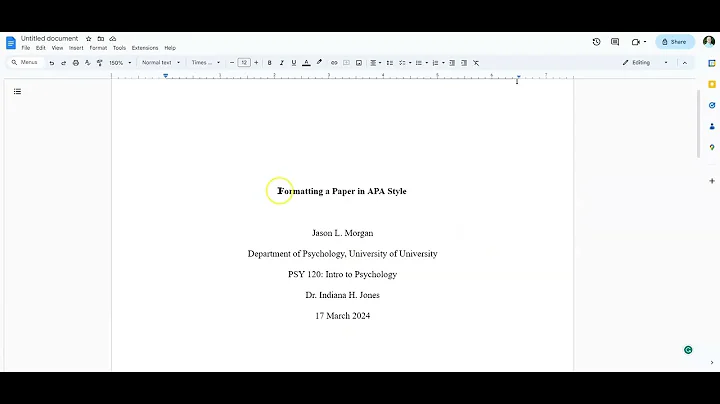Insert a link
720x404 pixels.
coord(334,63)
